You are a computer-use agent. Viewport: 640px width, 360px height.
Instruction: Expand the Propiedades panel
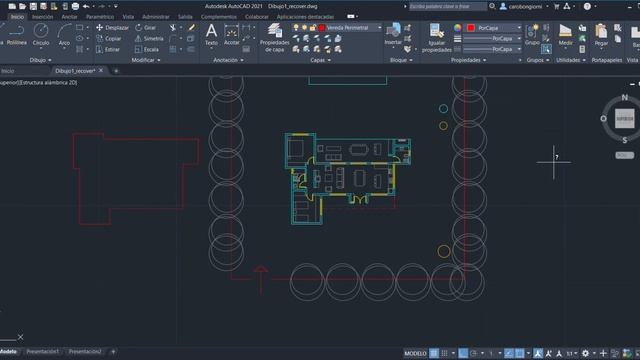(x=469, y=60)
